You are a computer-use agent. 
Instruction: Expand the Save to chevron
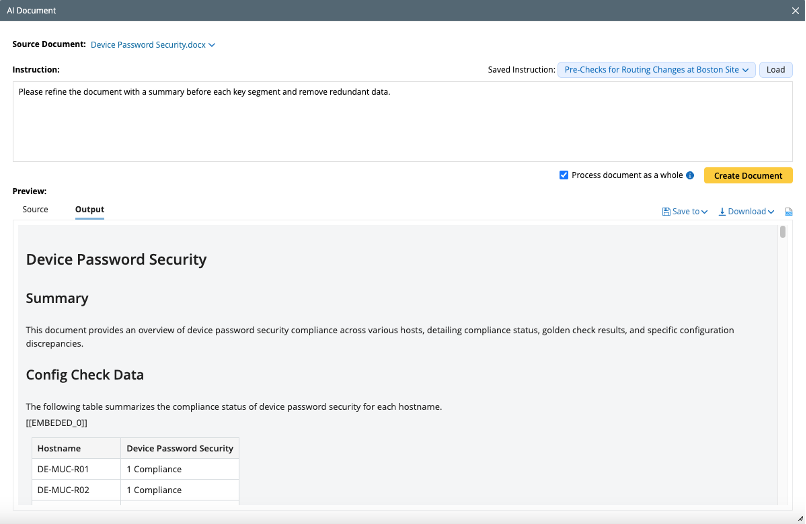coord(704,212)
